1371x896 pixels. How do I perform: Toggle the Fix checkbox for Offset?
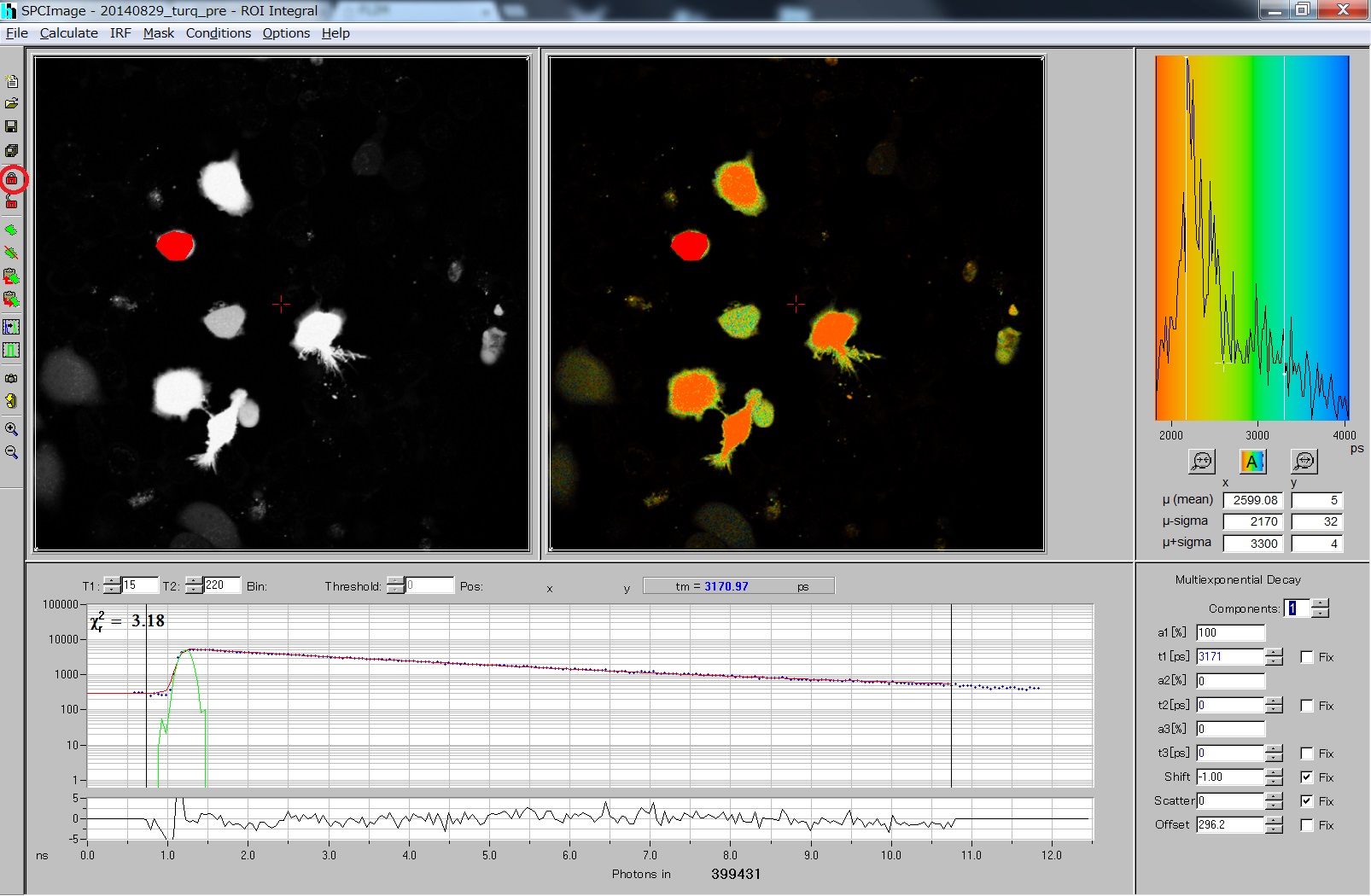pos(1307,825)
